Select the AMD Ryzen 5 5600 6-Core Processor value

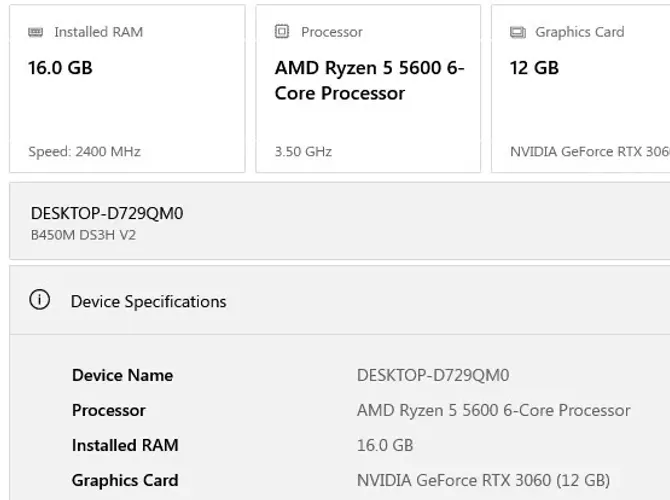tap(494, 410)
